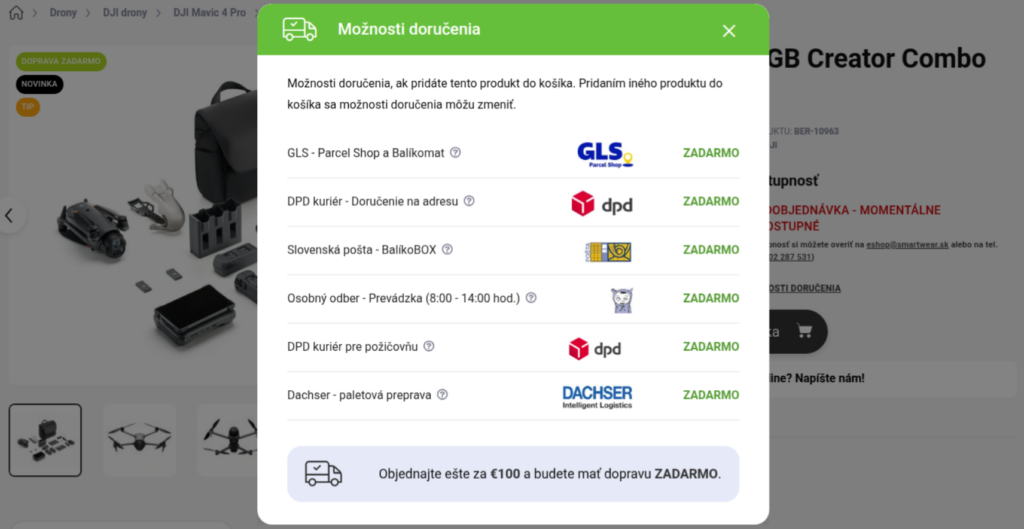Click the home icon in breadcrumb
Image resolution: width=1024 pixels, height=529 pixels.
(16, 12)
